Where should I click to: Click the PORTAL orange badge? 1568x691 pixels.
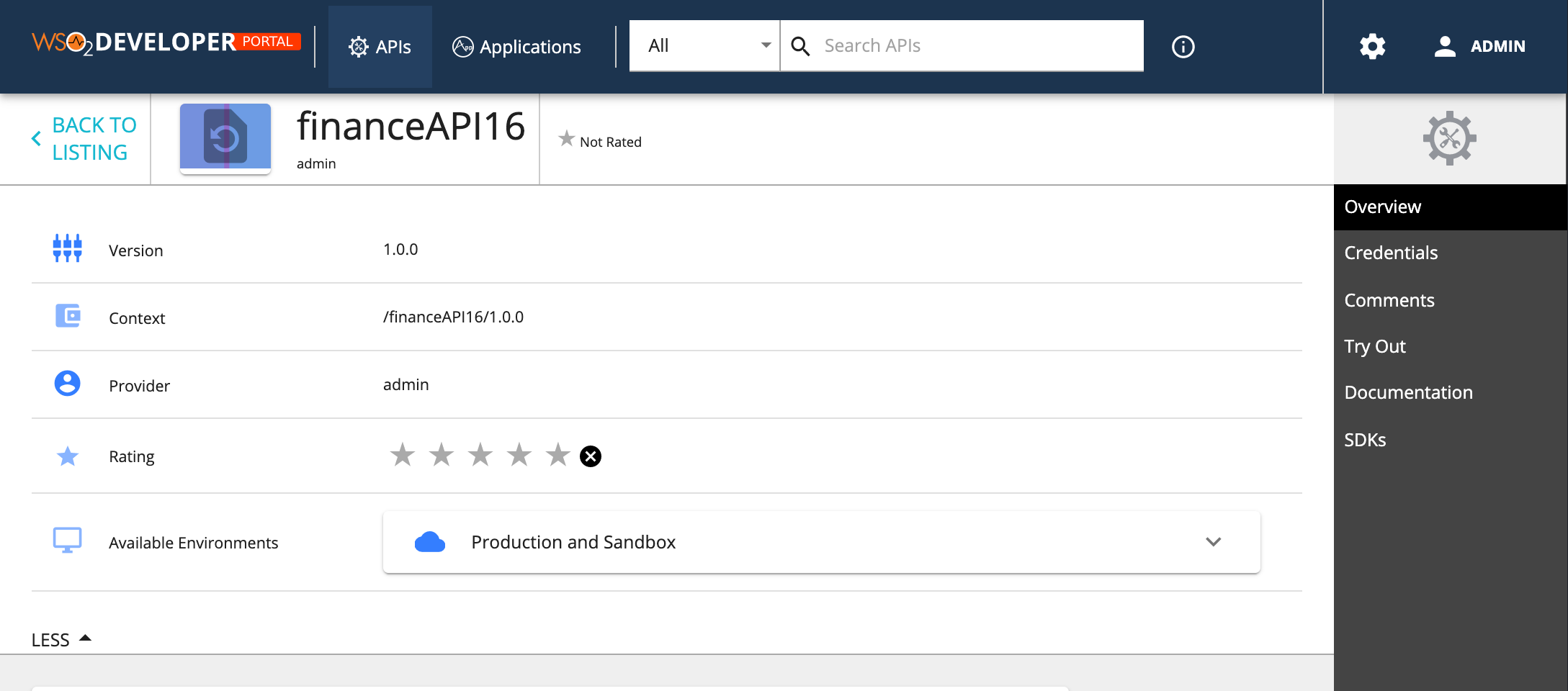pyautogui.click(x=267, y=41)
